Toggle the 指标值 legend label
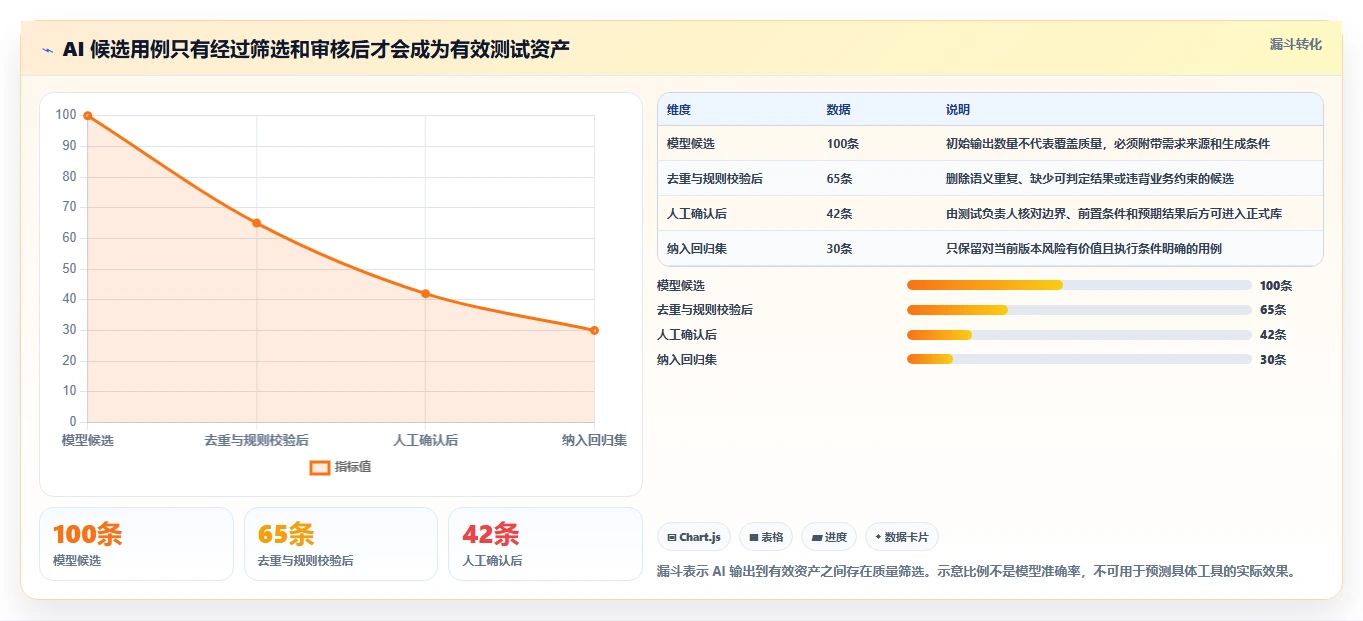The image size is (1363, 621). [353, 467]
